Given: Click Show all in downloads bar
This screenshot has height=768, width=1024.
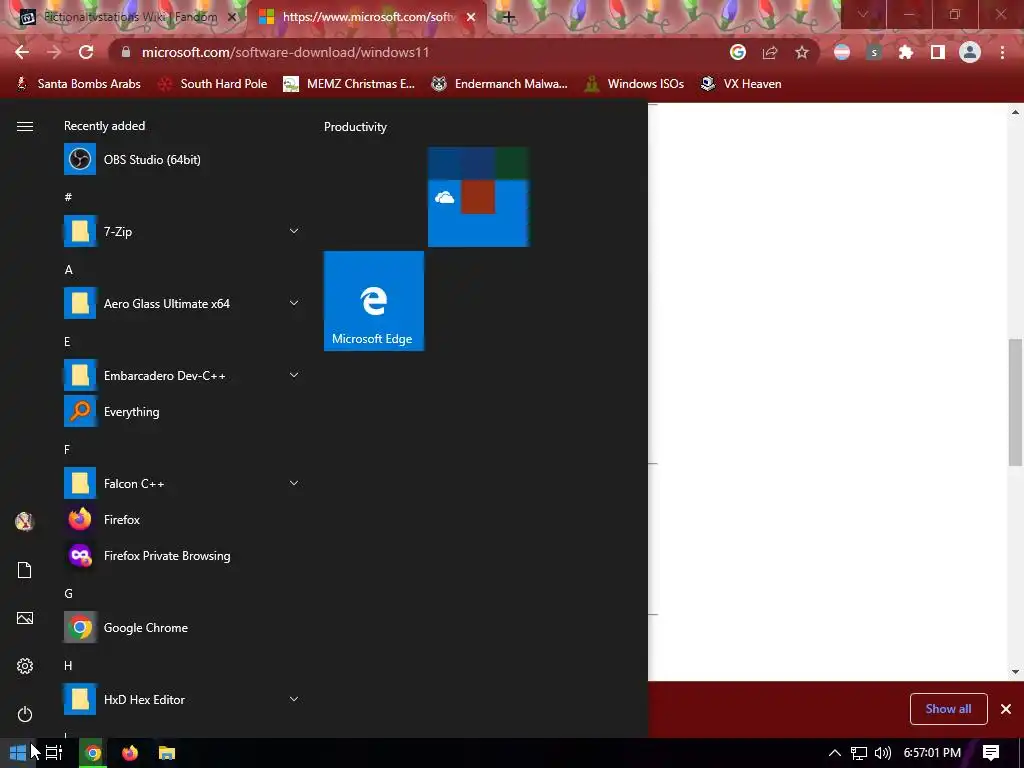Looking at the screenshot, I should (x=948, y=709).
